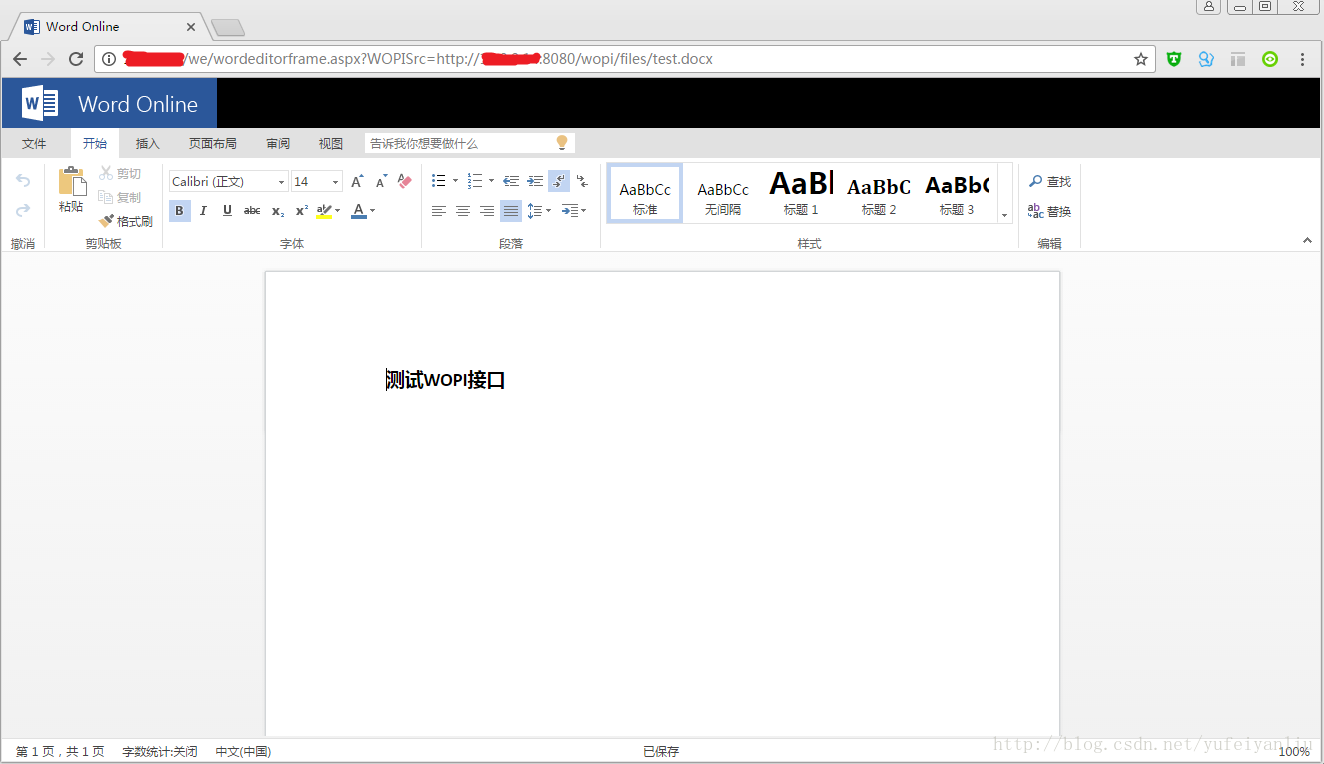Open the Chrome menu with three dots

pyautogui.click(x=1302, y=59)
